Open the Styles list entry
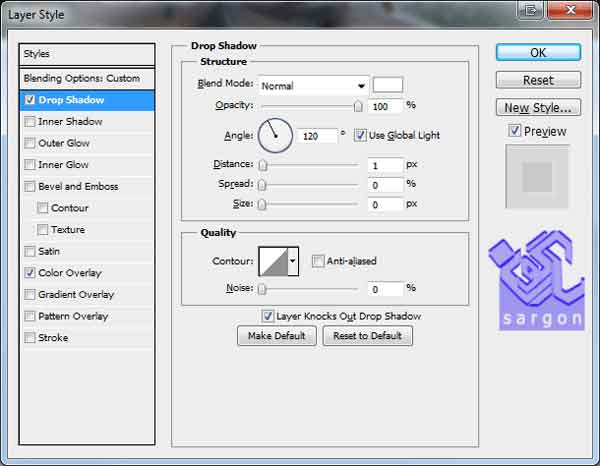 (88, 54)
